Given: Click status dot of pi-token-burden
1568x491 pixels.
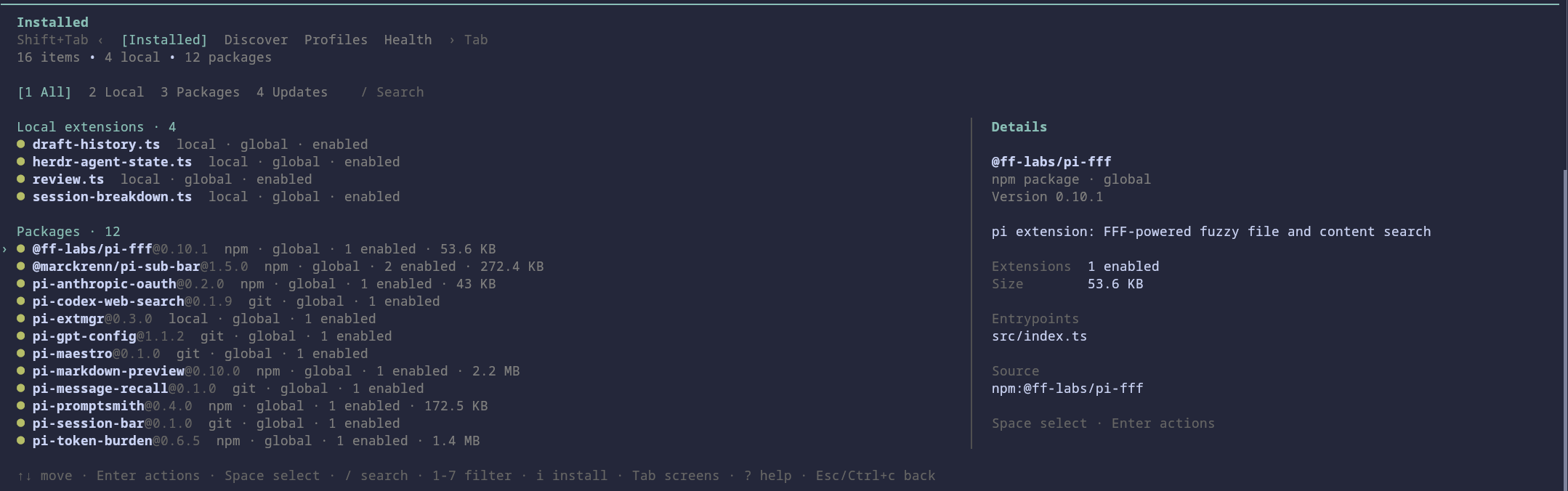Looking at the screenshot, I should click(x=21, y=441).
